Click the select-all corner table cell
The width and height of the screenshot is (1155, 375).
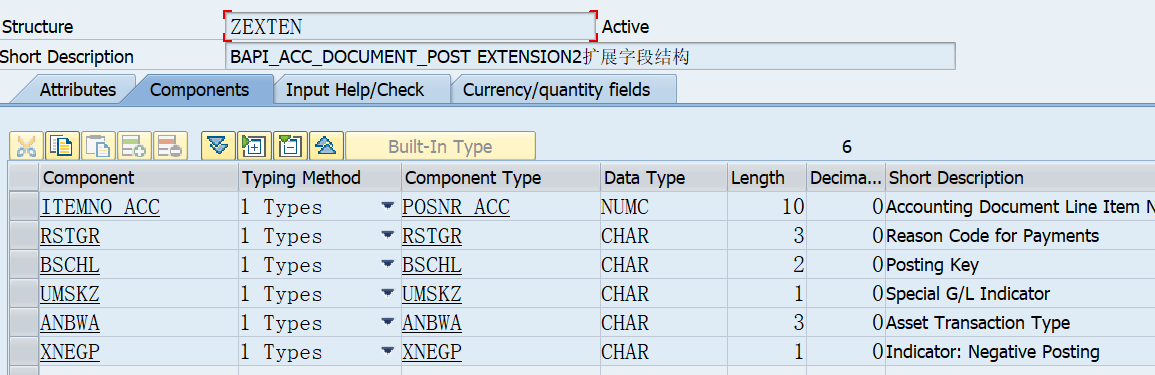pyautogui.click(x=24, y=178)
